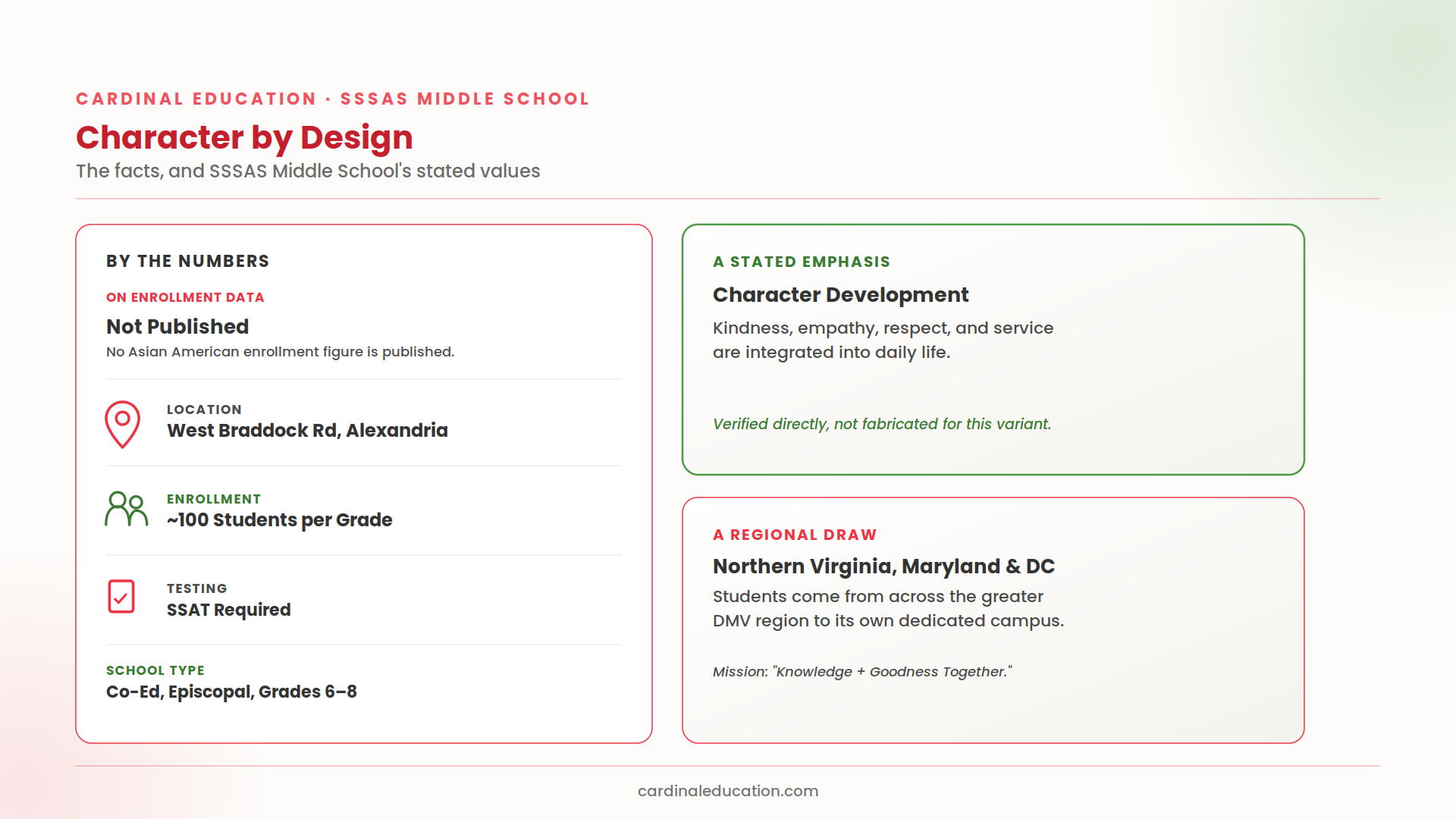This screenshot has width=1456, height=819.
Task: Select 'West Braddock Rd, Alexandria' text
Action: coord(307,431)
